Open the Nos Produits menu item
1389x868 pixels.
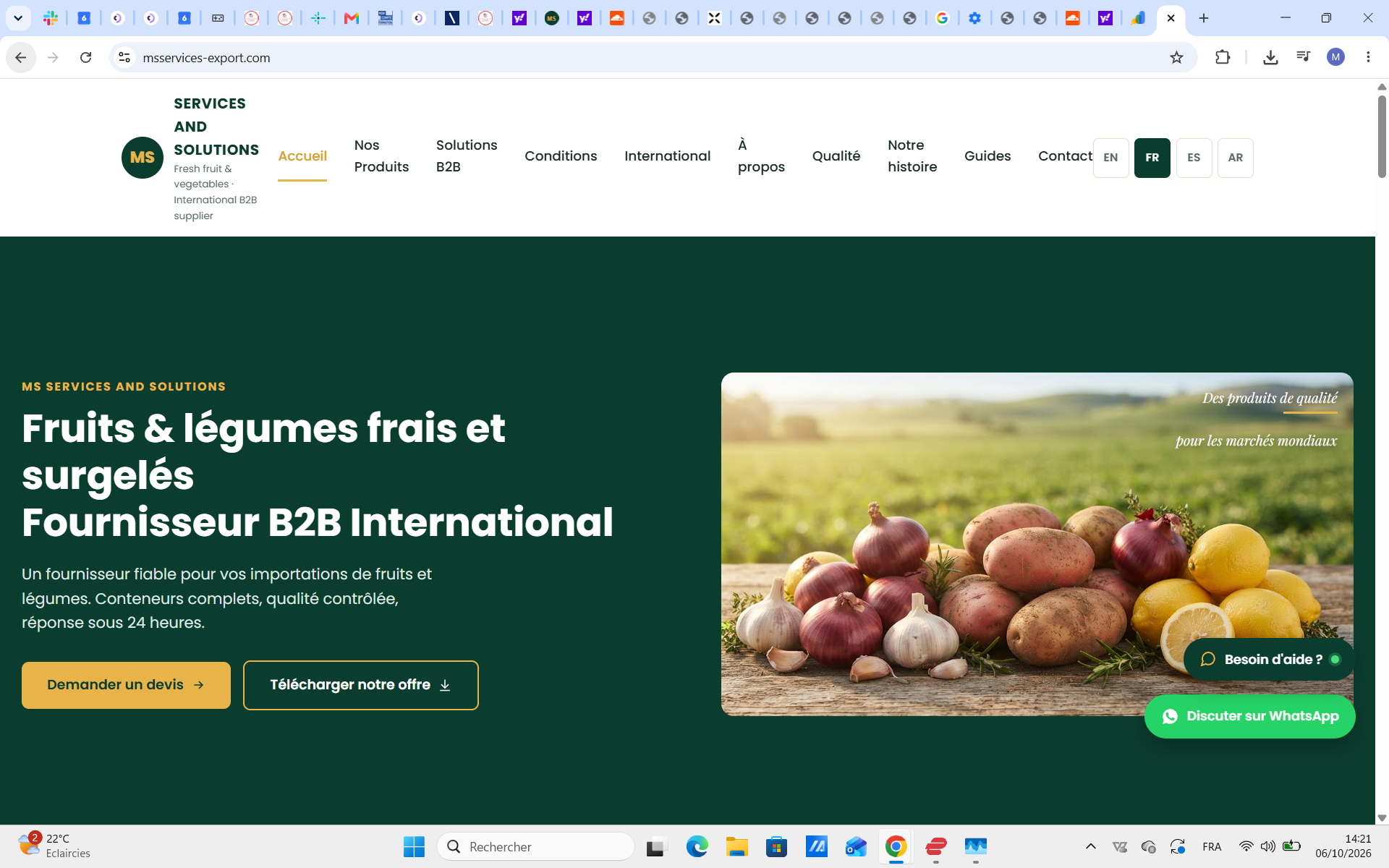pos(381,156)
